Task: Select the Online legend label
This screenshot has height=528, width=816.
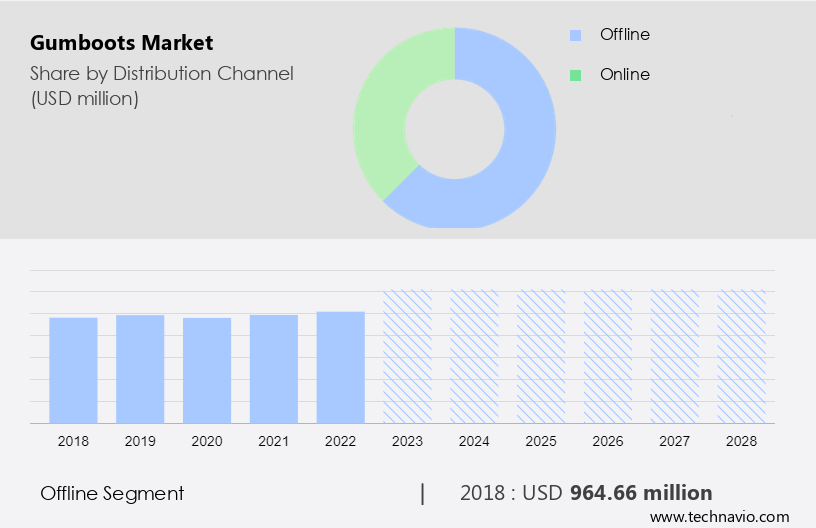Action: 624,75
